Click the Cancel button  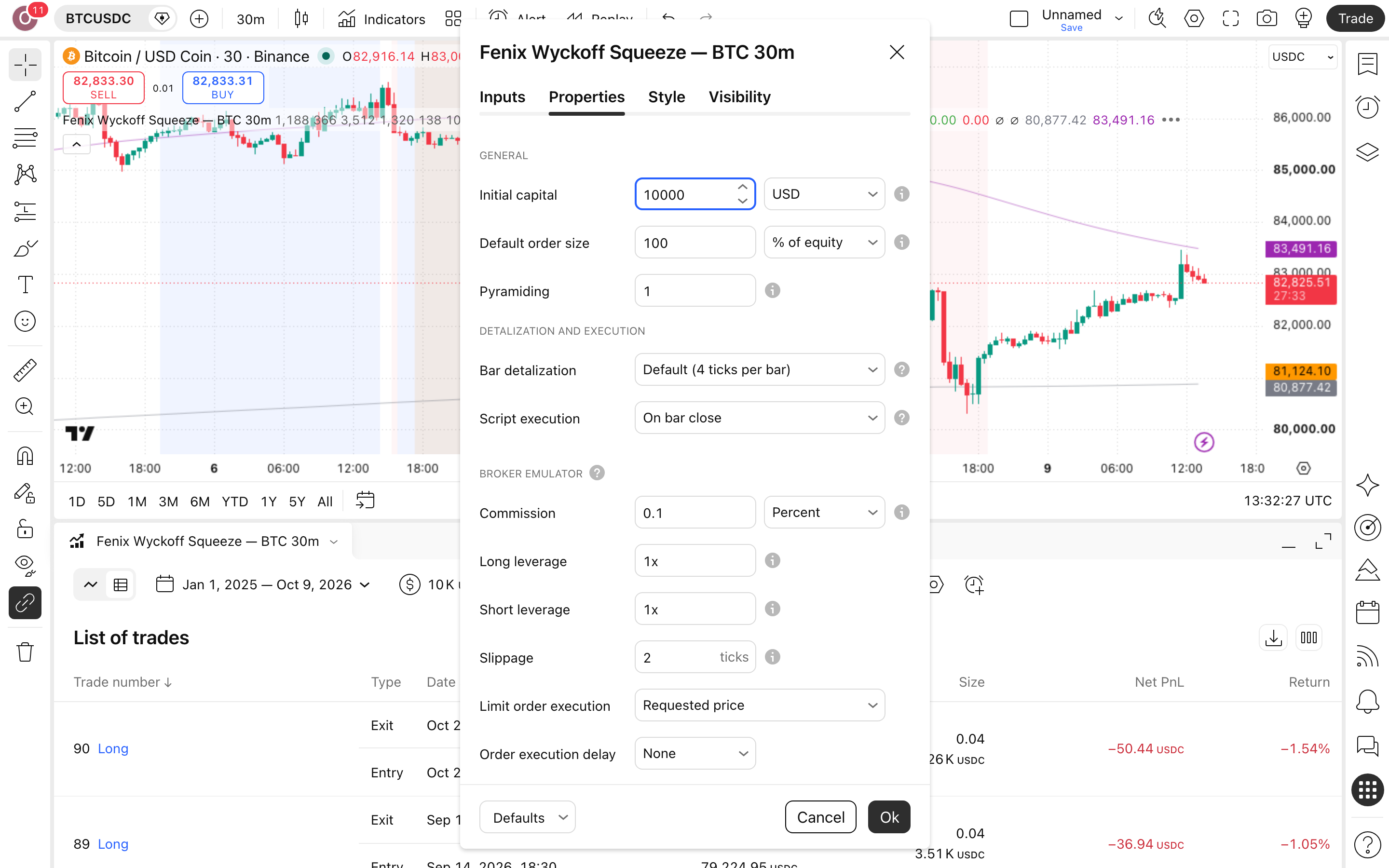tap(821, 817)
